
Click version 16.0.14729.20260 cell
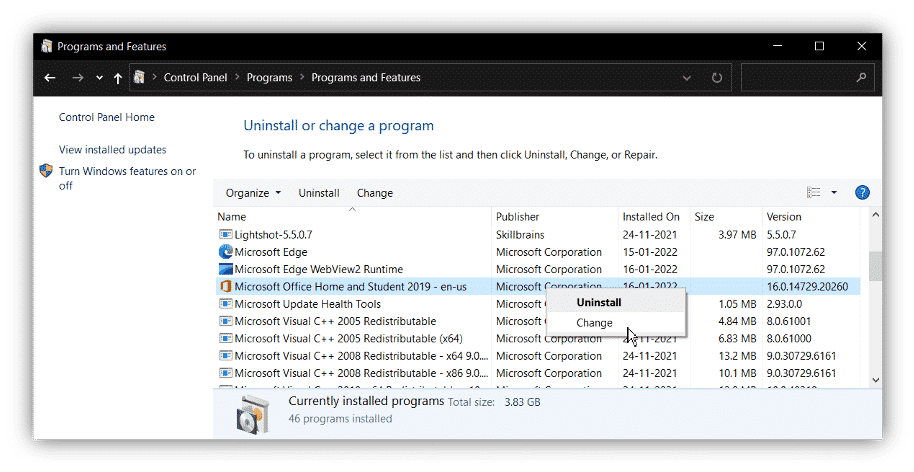[807, 287]
